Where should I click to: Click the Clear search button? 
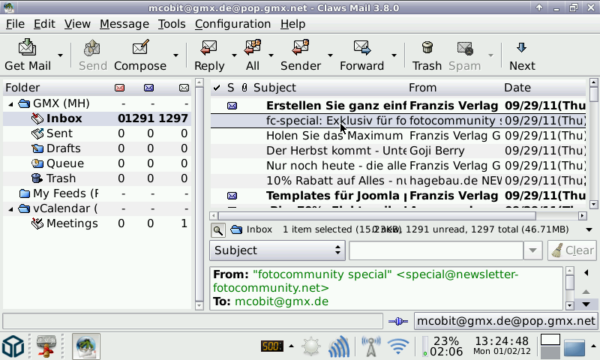[572, 251]
